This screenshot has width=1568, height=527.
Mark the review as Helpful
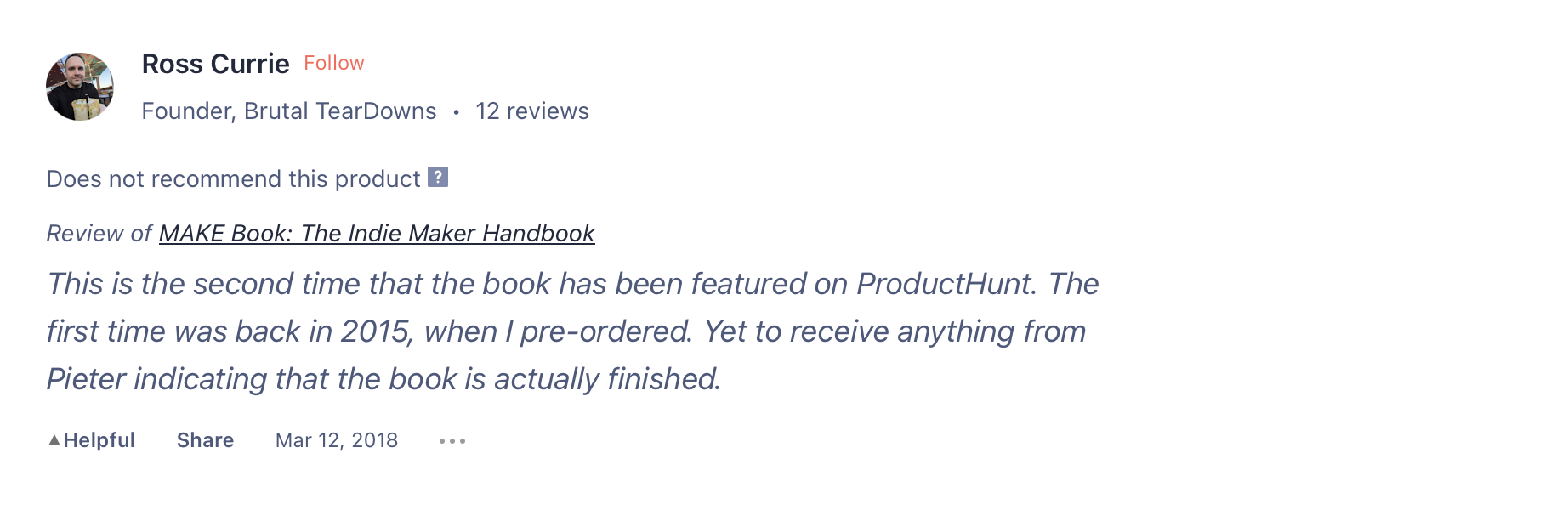[91, 440]
